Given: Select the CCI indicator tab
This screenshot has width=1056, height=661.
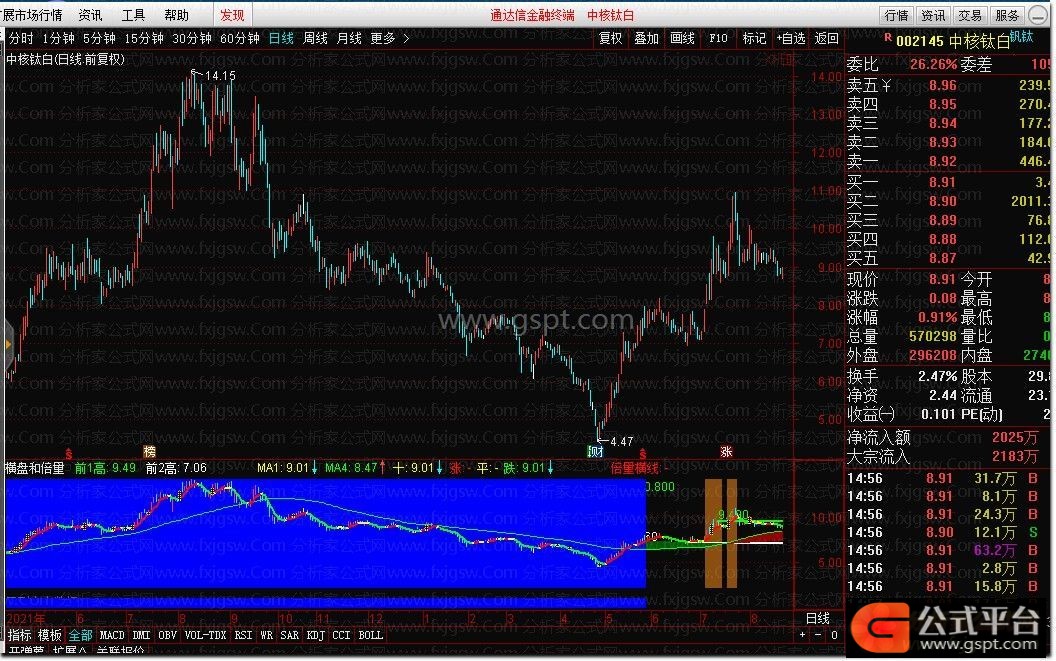Looking at the screenshot, I should 341,635.
